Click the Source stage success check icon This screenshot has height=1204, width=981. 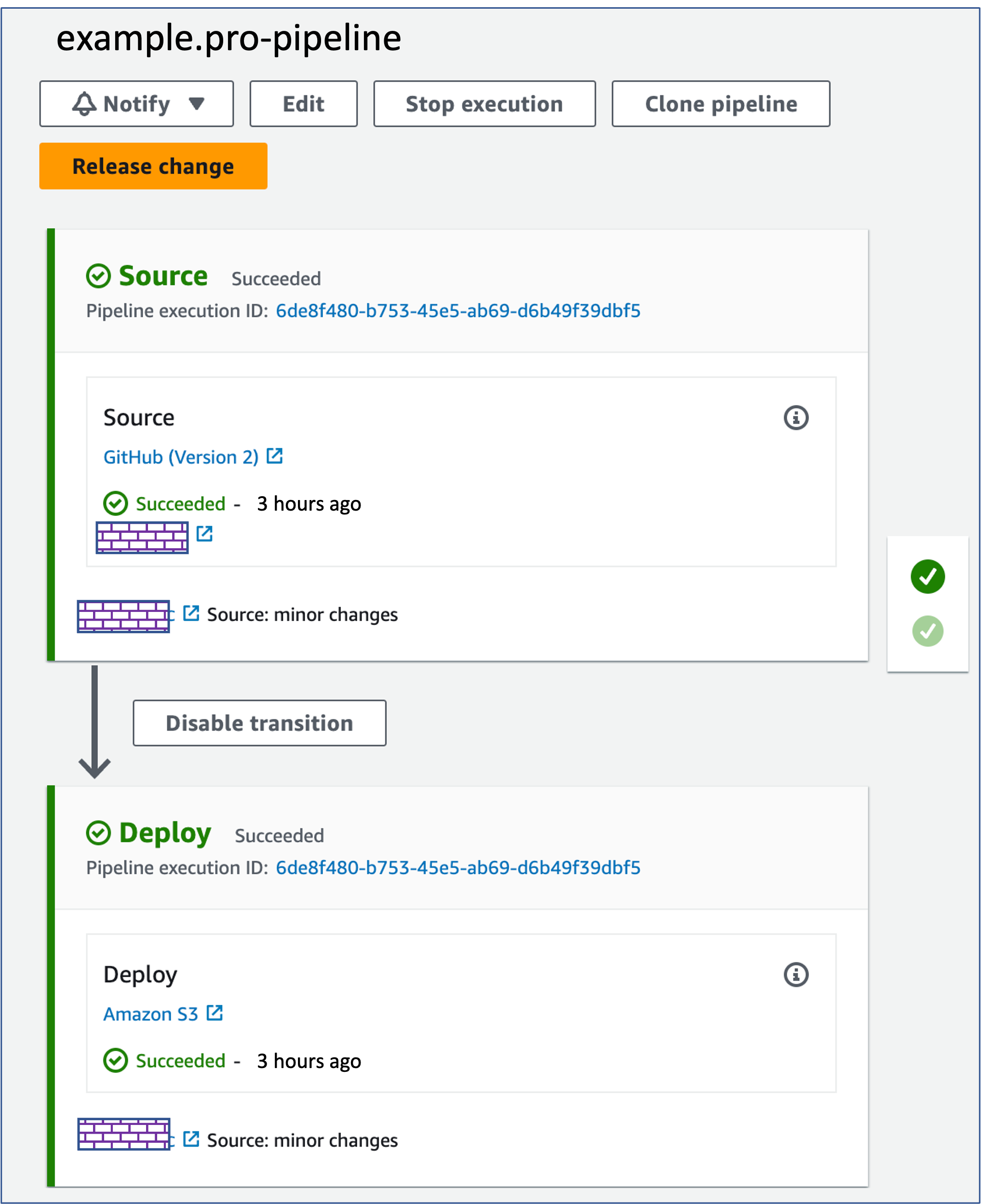98,276
